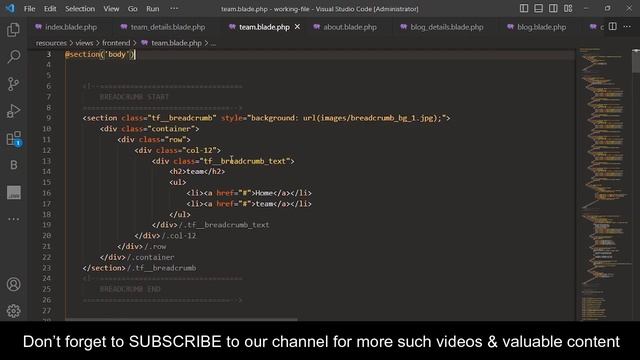This screenshot has height=360, width=640.
Task: Click the tf__breadcrumb section opening tag
Action: pyautogui.click(x=266, y=118)
